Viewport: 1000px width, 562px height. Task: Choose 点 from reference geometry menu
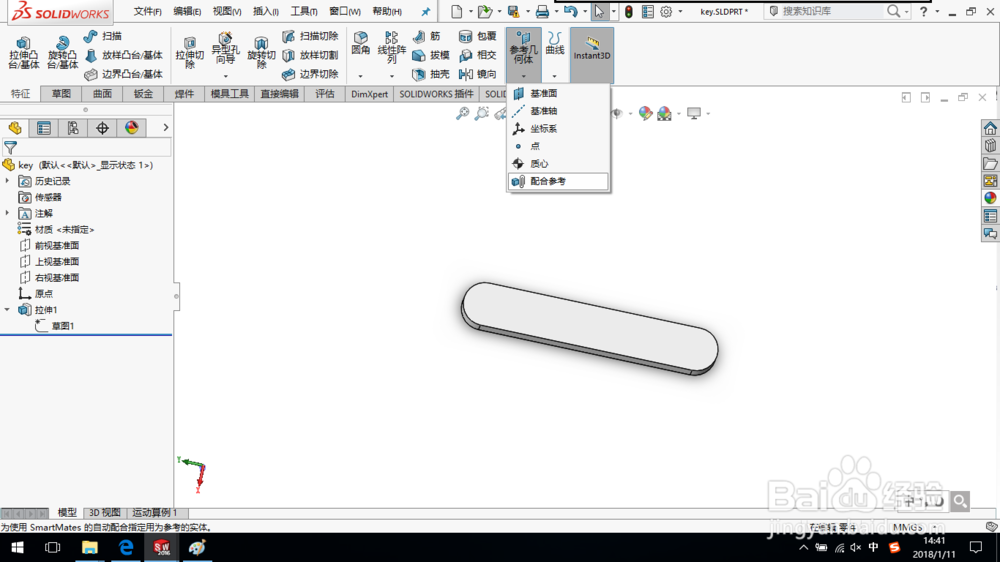coord(558,146)
